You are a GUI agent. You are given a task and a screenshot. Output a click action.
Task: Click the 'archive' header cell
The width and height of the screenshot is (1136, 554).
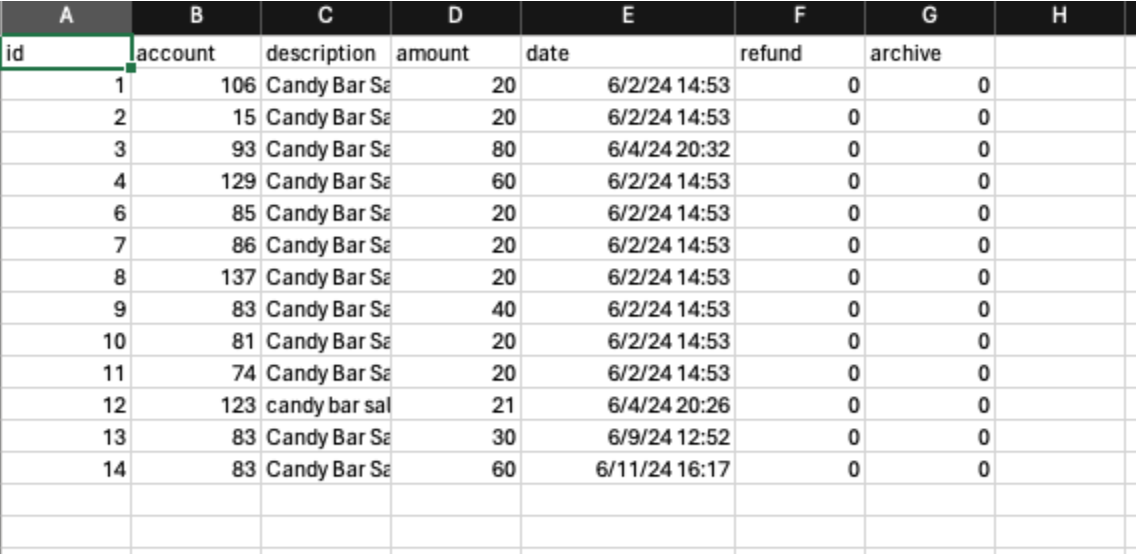[x=930, y=53]
